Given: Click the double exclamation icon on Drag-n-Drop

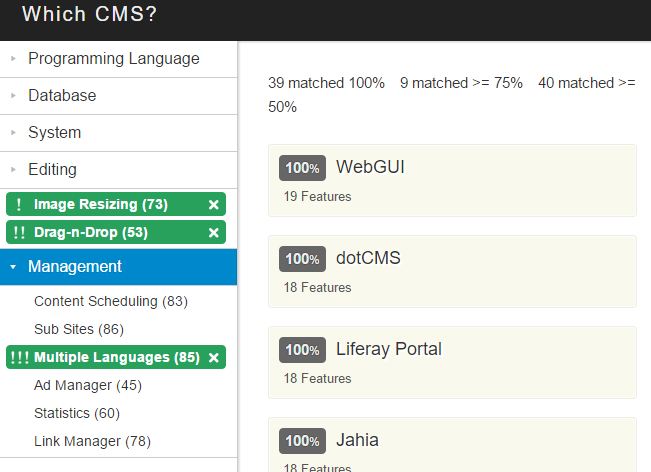Looking at the screenshot, I should (x=19, y=233).
